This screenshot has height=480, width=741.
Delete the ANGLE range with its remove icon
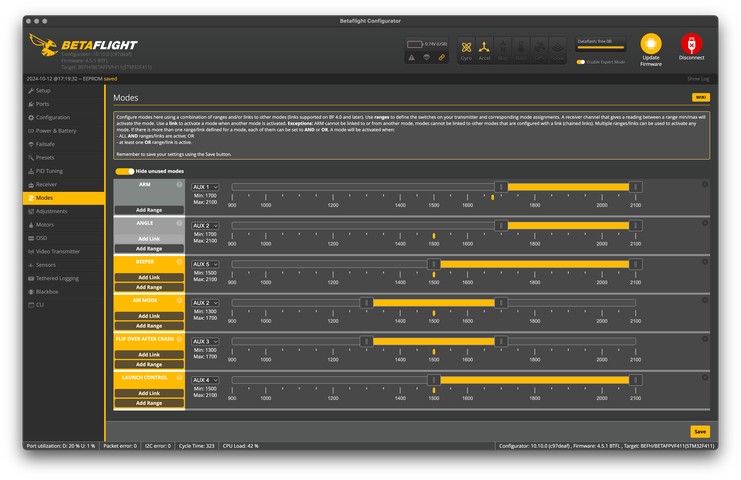(705, 223)
